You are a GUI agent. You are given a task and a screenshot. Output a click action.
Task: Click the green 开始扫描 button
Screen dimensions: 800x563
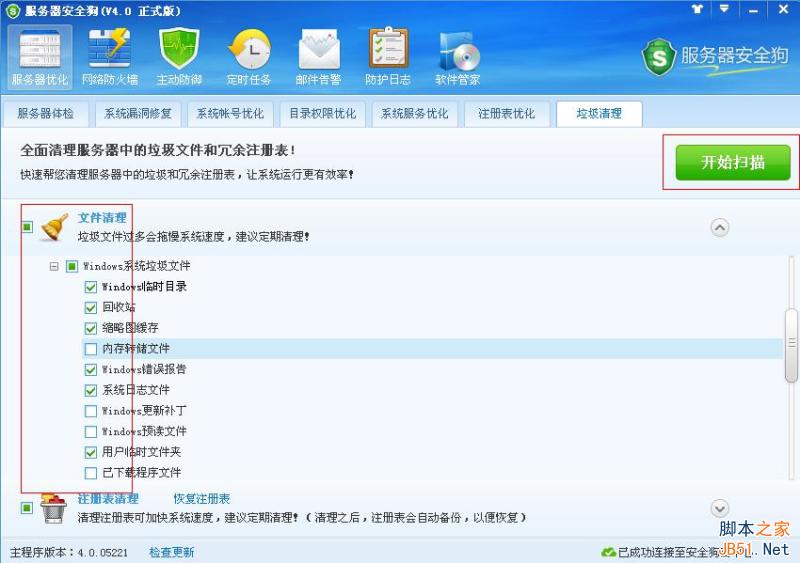click(x=733, y=163)
